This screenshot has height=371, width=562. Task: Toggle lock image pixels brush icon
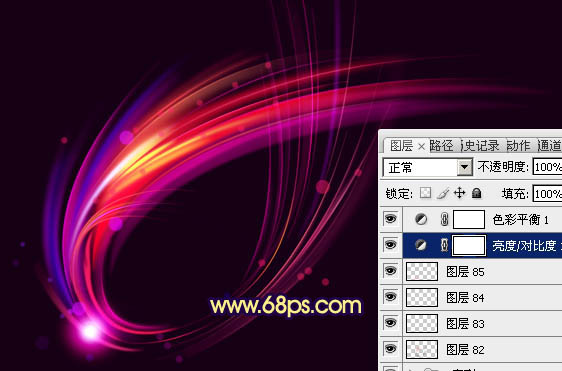click(x=443, y=194)
